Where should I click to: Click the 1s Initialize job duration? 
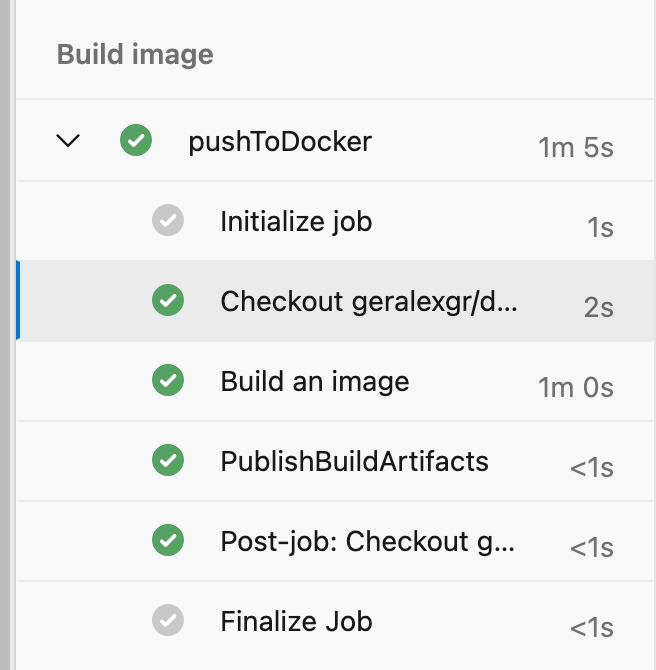click(600, 228)
